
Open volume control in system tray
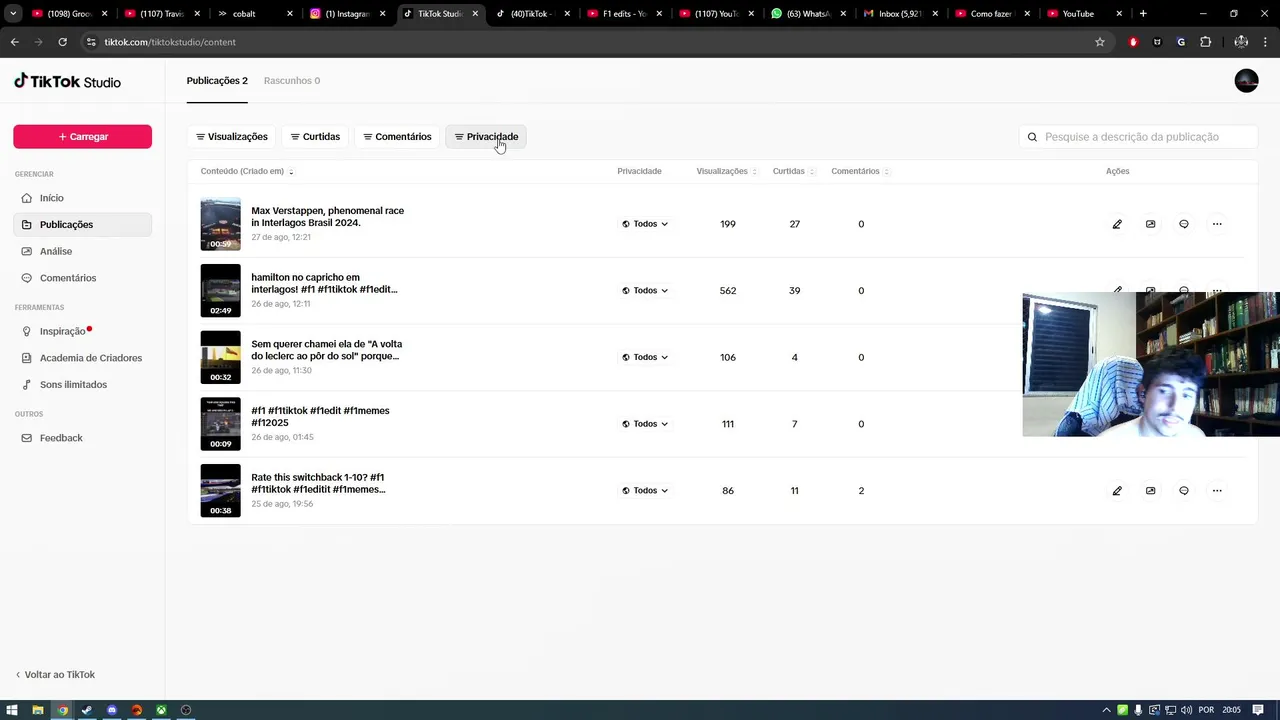1186,710
